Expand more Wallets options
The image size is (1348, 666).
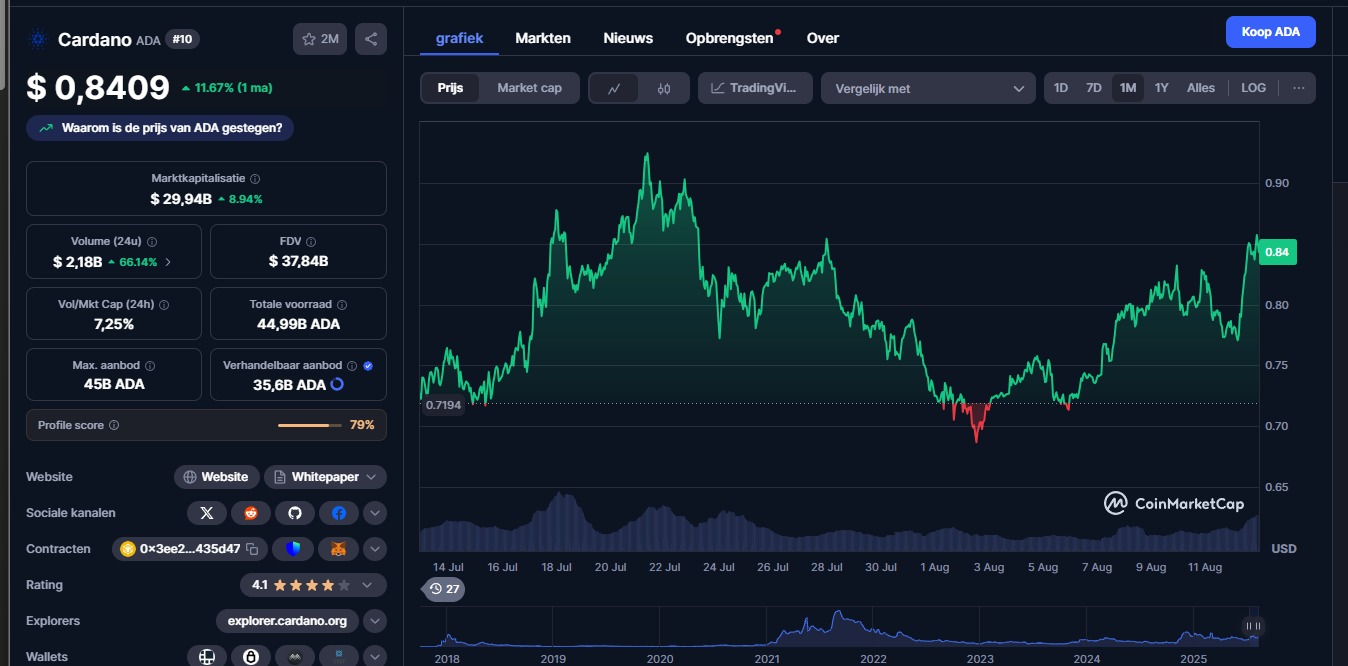[x=375, y=657]
